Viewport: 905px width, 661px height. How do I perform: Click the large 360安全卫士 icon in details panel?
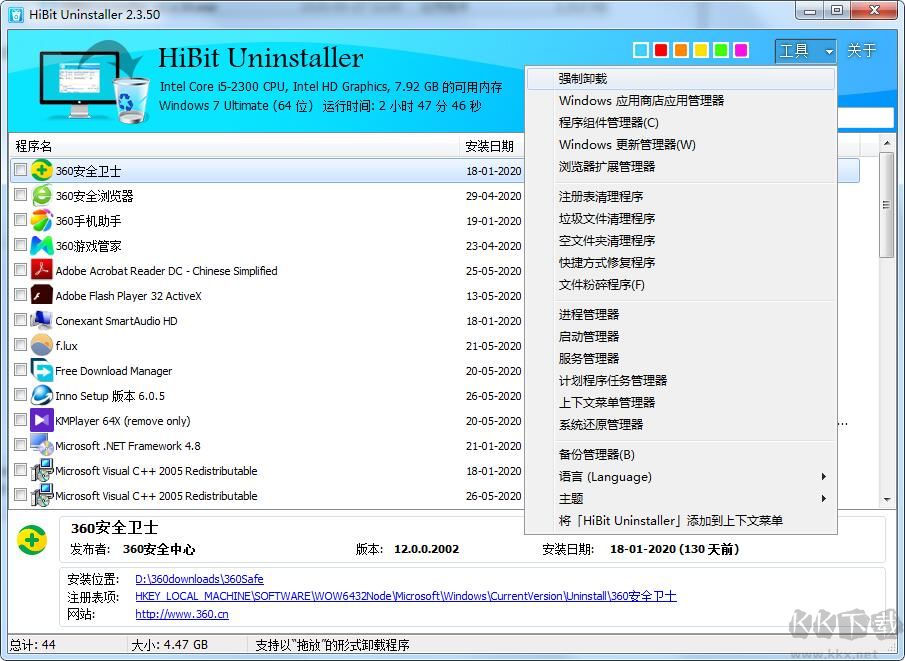click(32, 540)
